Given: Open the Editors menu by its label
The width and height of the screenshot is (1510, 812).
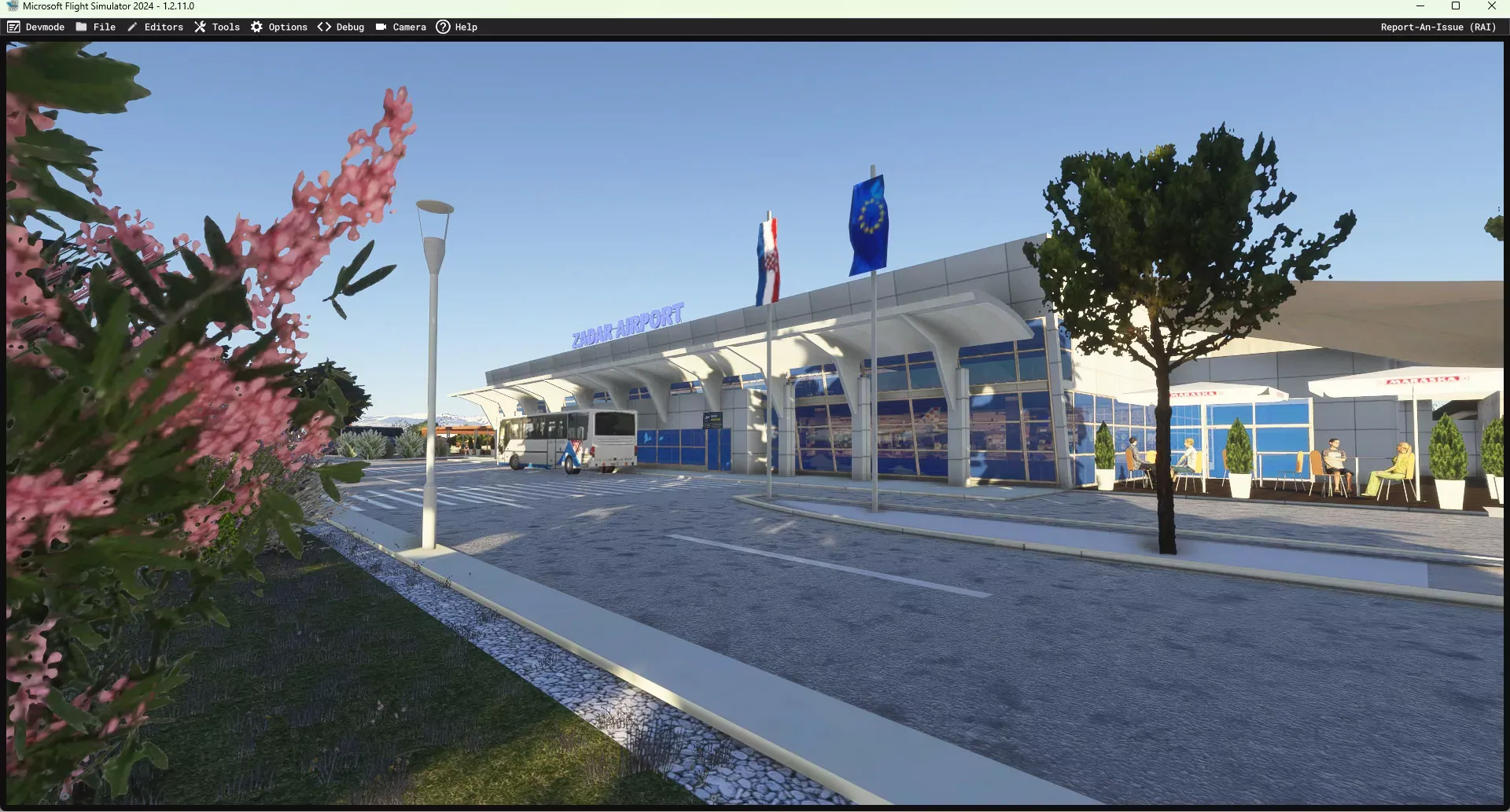Looking at the screenshot, I should (164, 27).
